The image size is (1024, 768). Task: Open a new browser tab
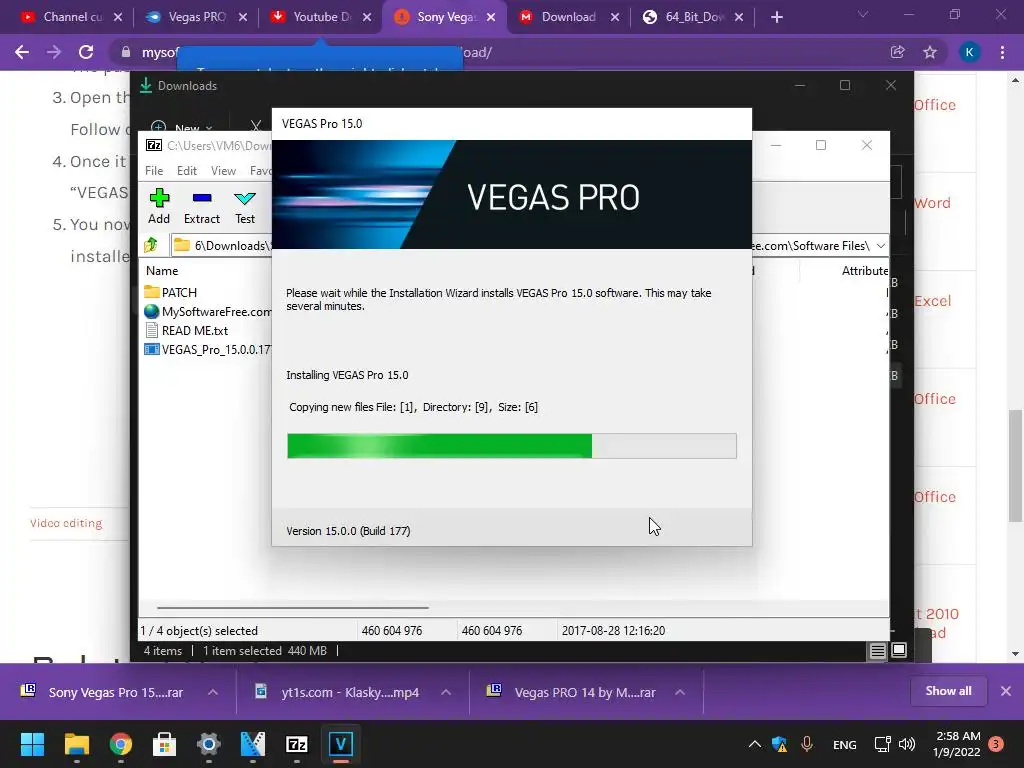(x=776, y=17)
